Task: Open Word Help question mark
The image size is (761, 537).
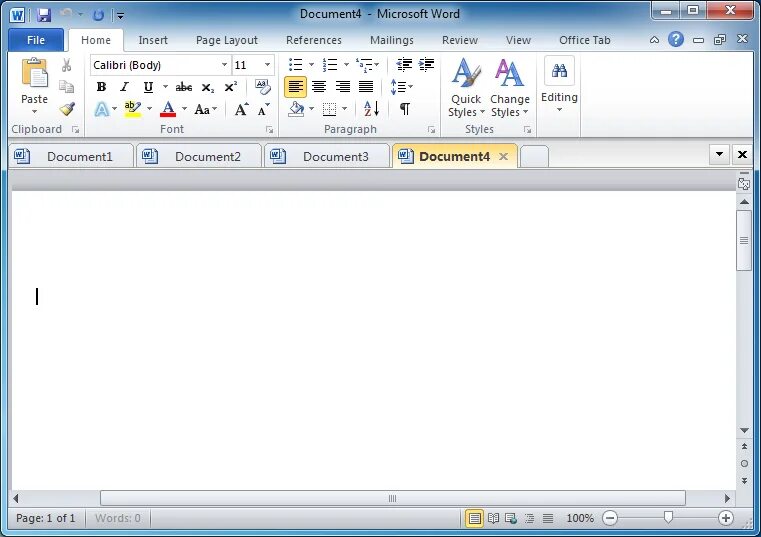Action: pos(676,39)
